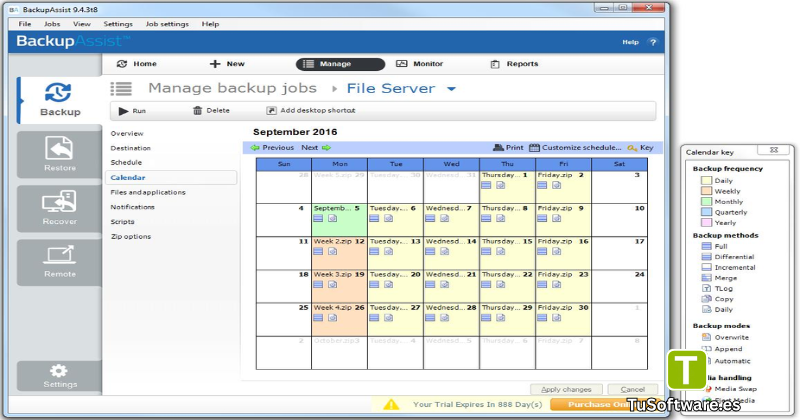Open the Restore section in sidebar

coord(60,154)
